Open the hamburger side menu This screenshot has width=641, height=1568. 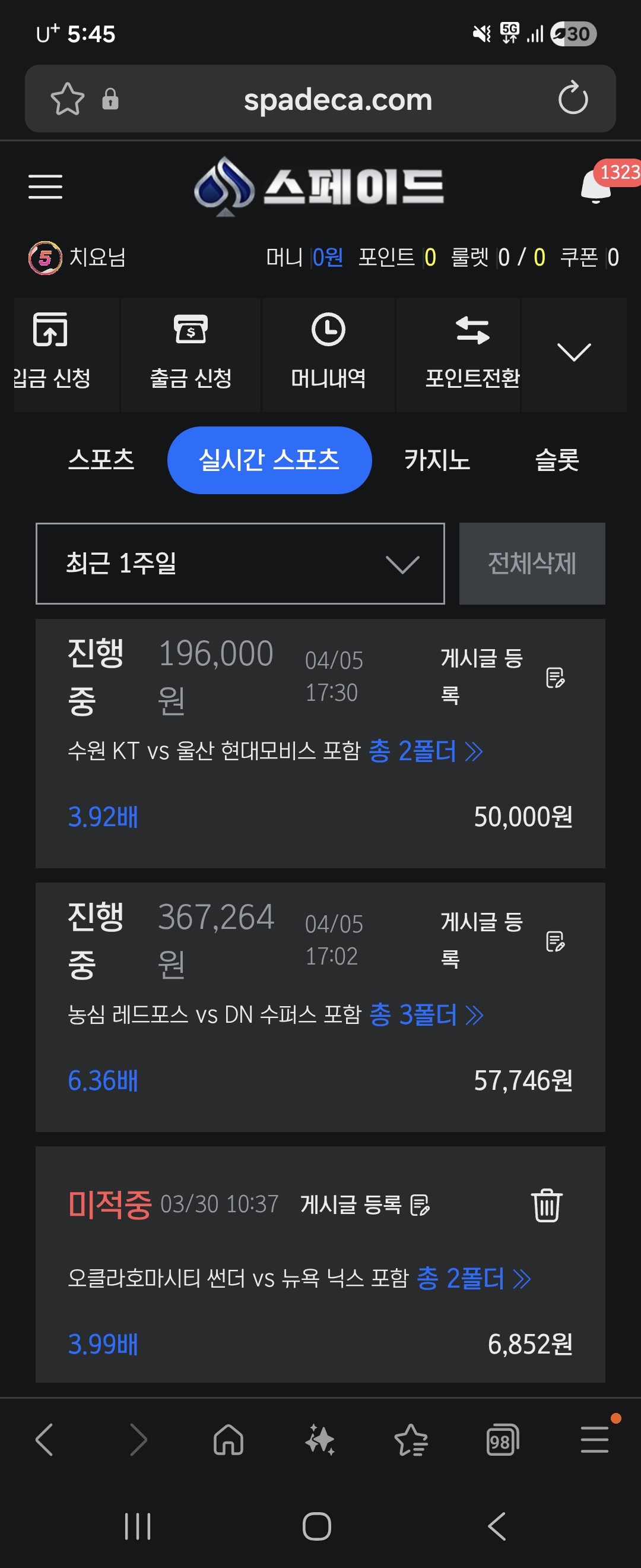click(45, 186)
